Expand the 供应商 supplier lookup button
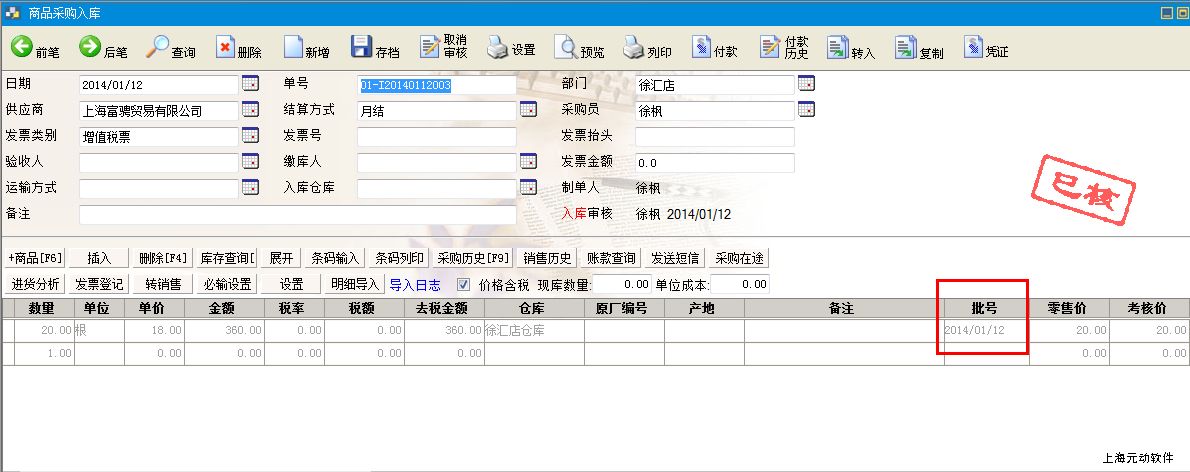Image resolution: width=1190 pixels, height=472 pixels. point(250,110)
